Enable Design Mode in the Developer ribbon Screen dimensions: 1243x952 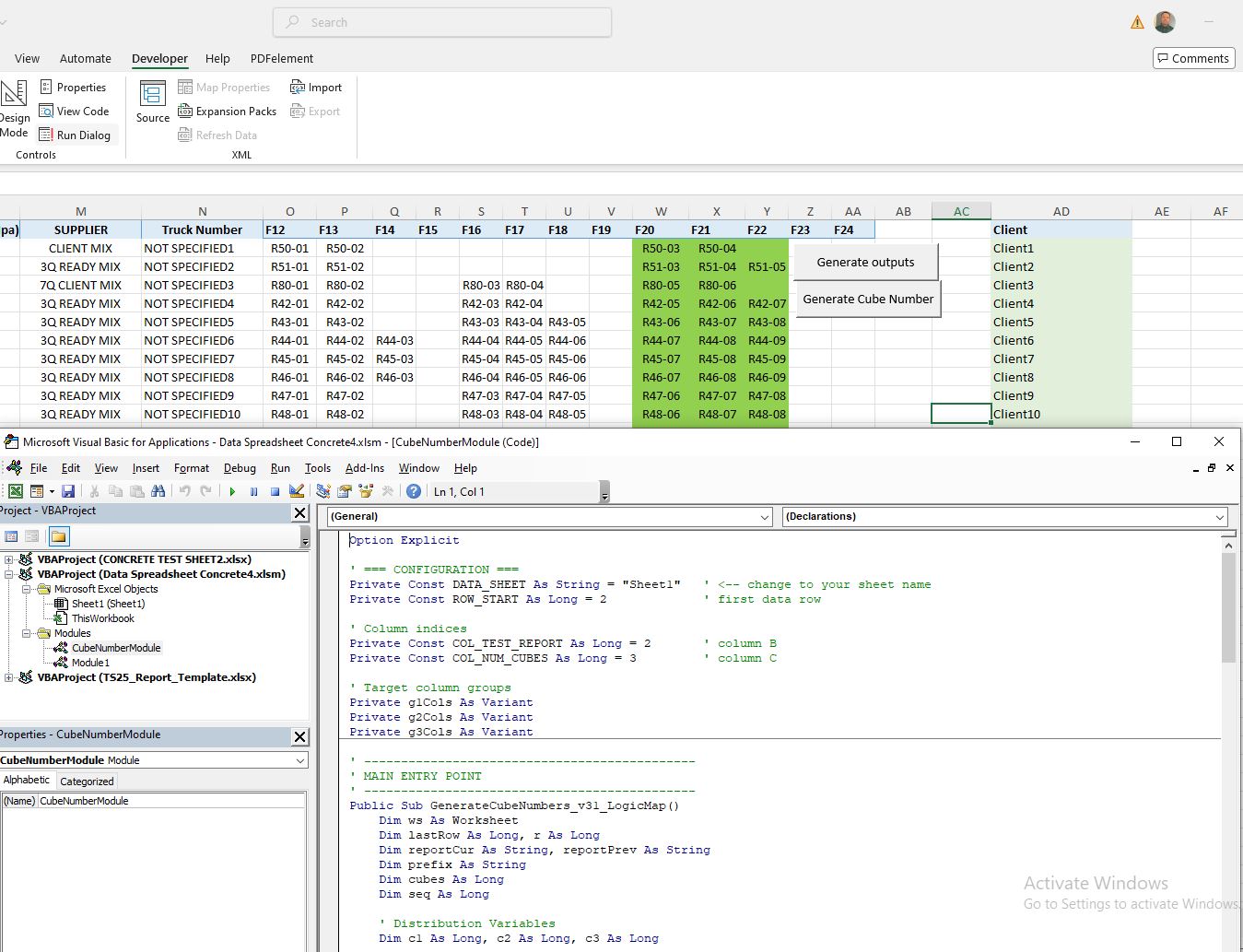pos(13,105)
